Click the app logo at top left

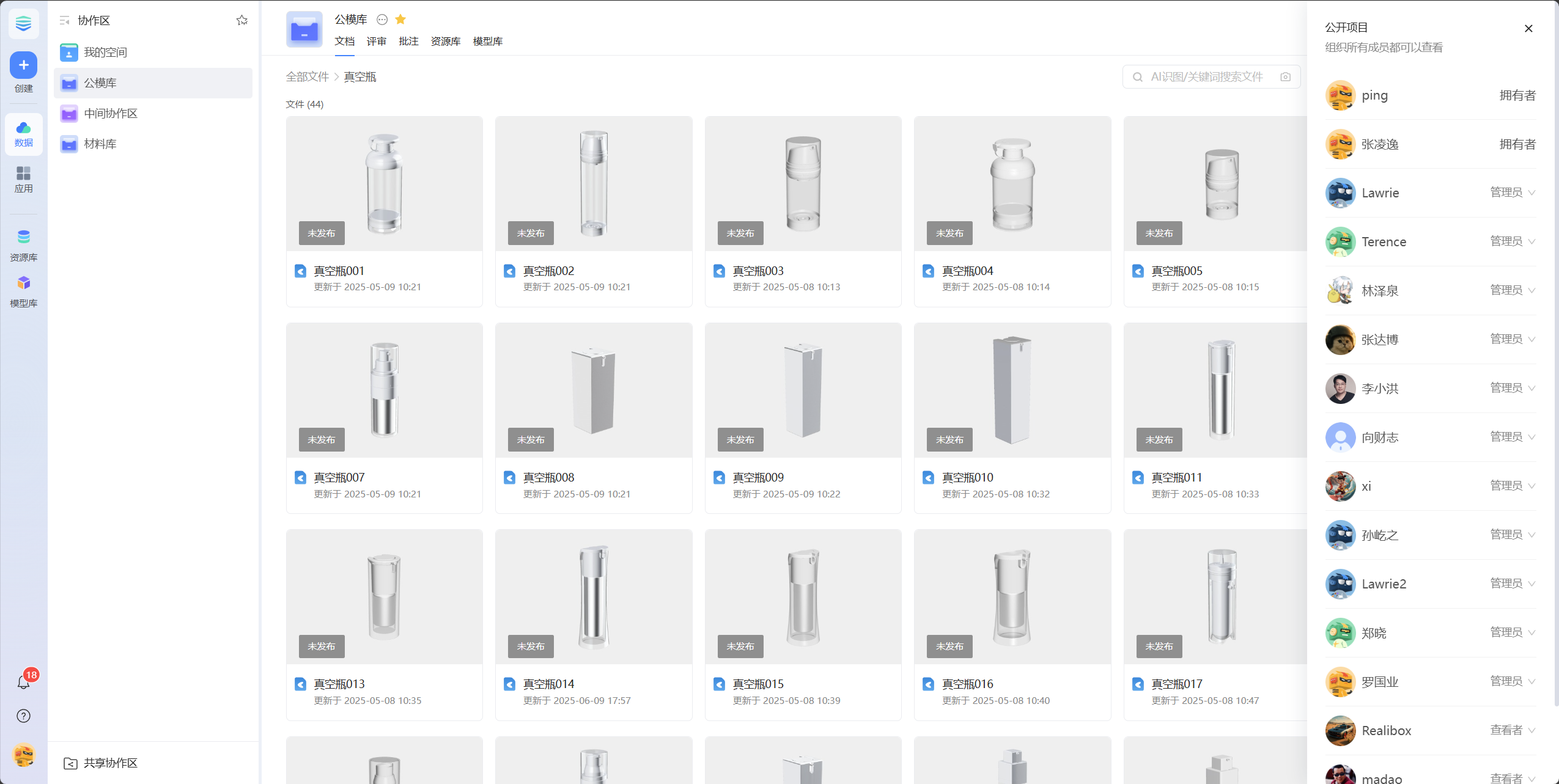23,24
